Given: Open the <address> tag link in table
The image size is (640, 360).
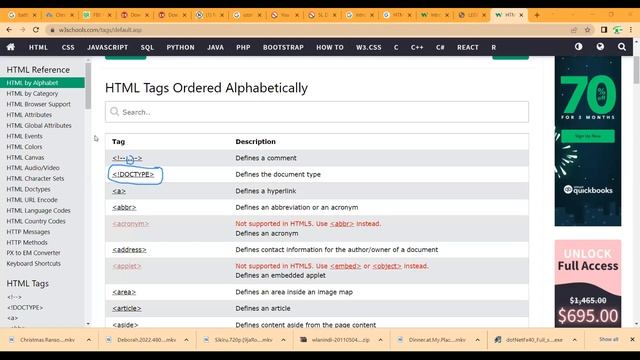Looking at the screenshot, I should click(x=129, y=249).
